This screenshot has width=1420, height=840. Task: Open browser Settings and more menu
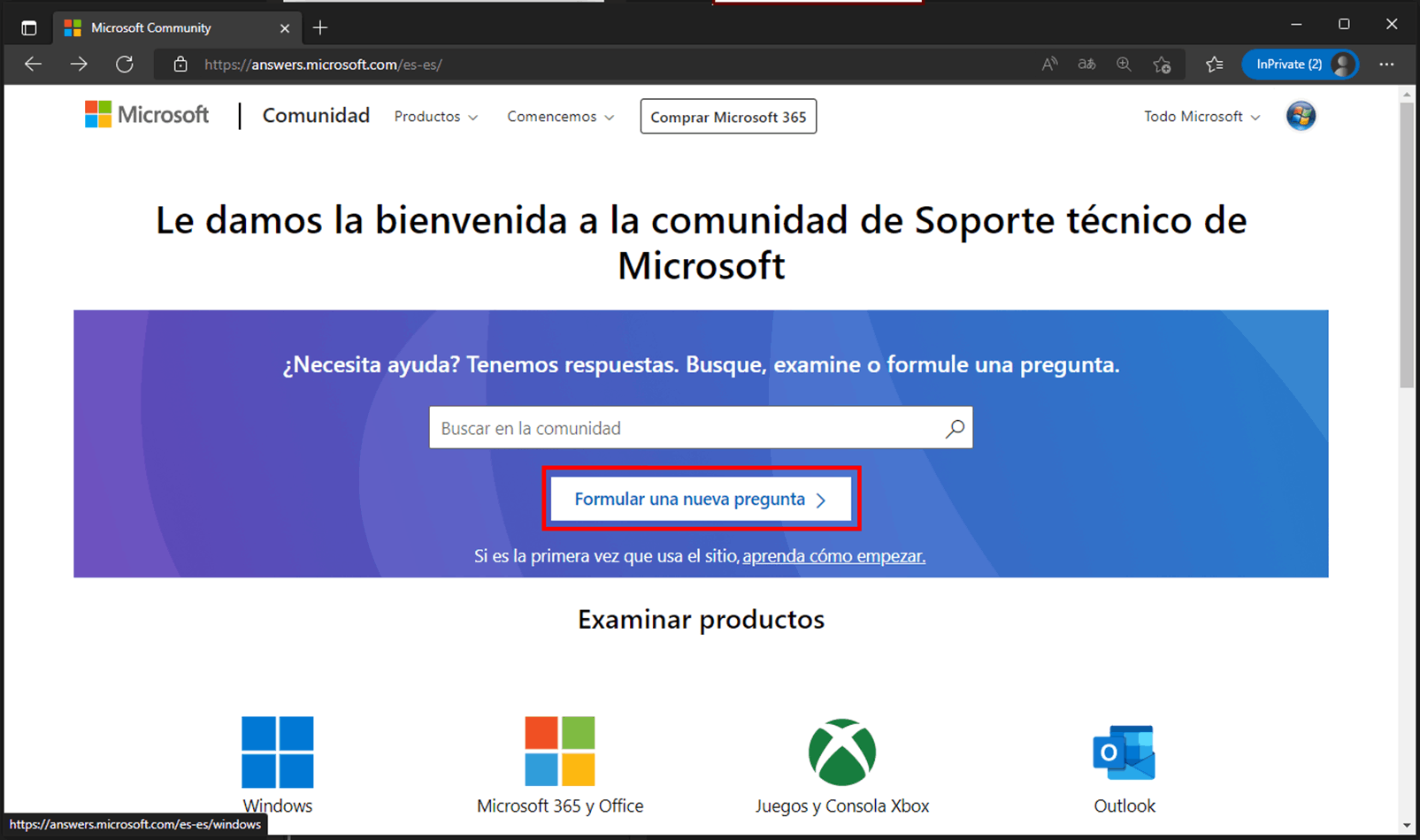[x=1386, y=64]
